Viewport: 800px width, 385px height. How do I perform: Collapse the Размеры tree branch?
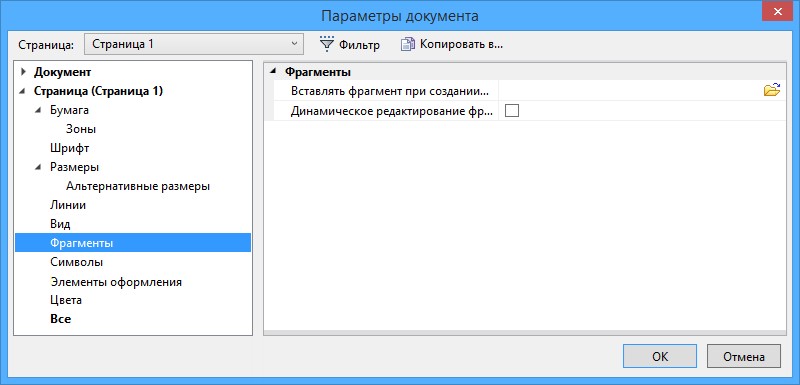click(39, 167)
